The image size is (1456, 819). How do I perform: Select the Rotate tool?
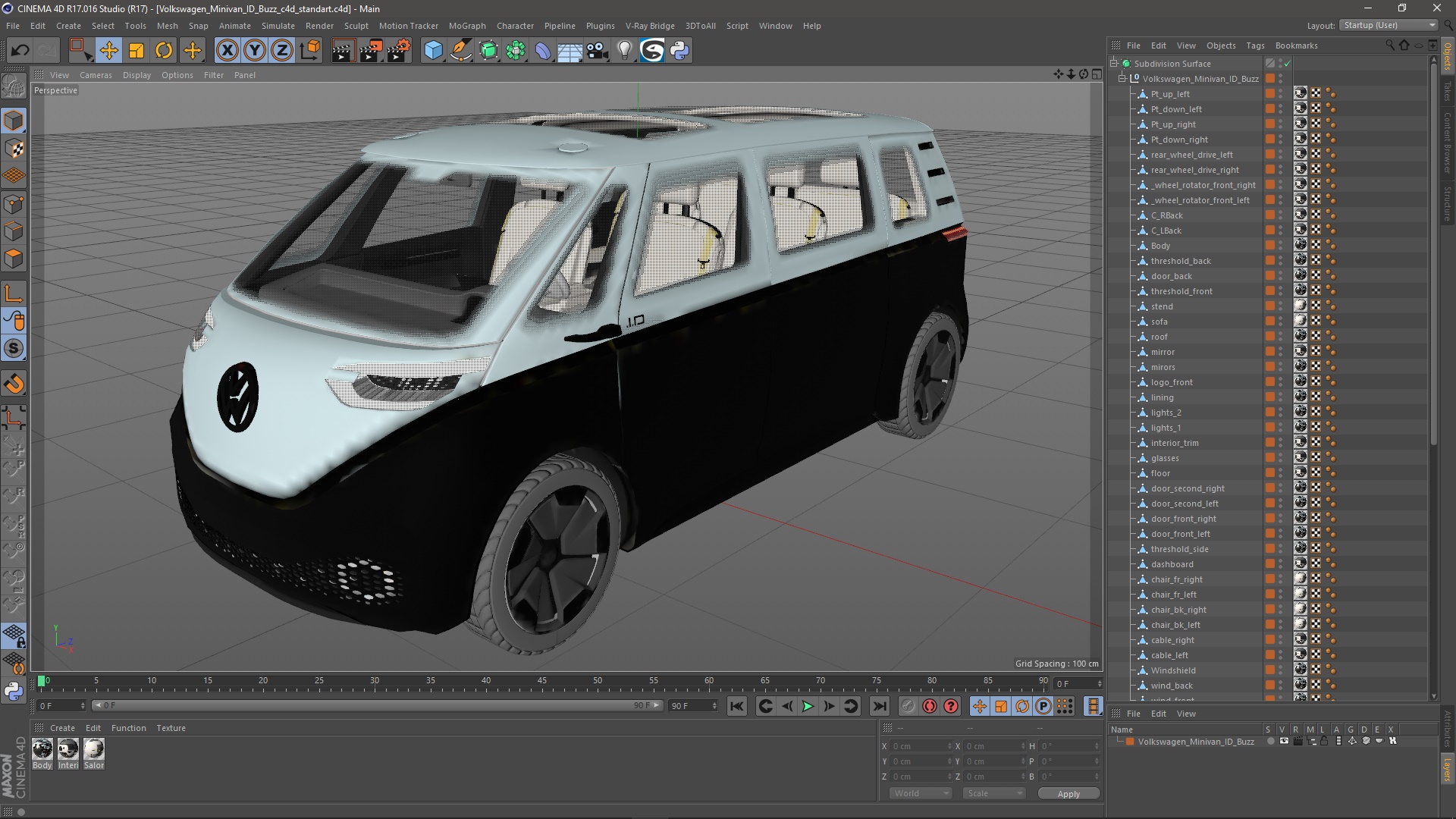coord(164,51)
